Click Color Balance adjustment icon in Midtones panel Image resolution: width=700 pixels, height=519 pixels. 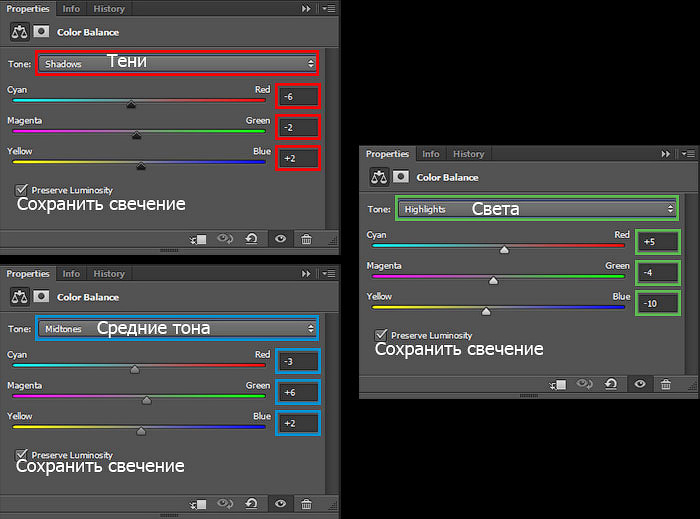[x=19, y=296]
